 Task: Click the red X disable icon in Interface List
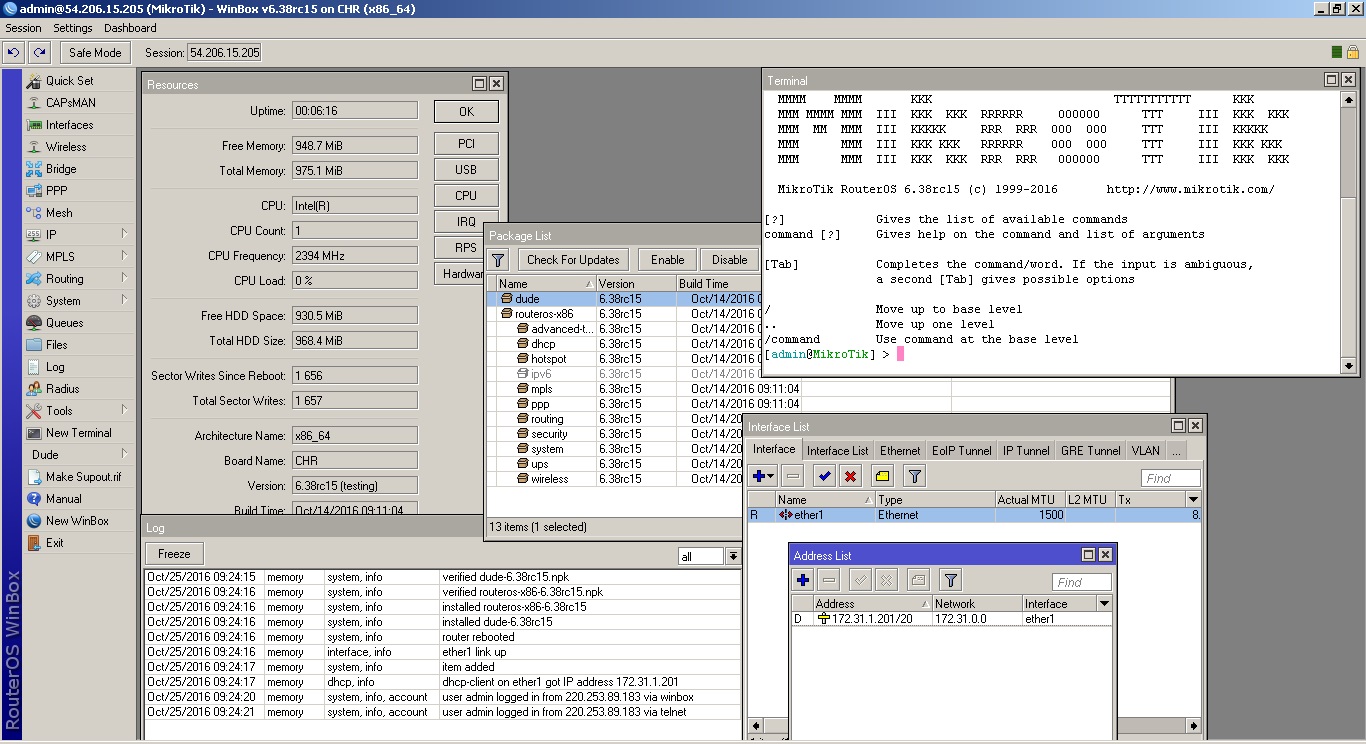tap(850, 476)
